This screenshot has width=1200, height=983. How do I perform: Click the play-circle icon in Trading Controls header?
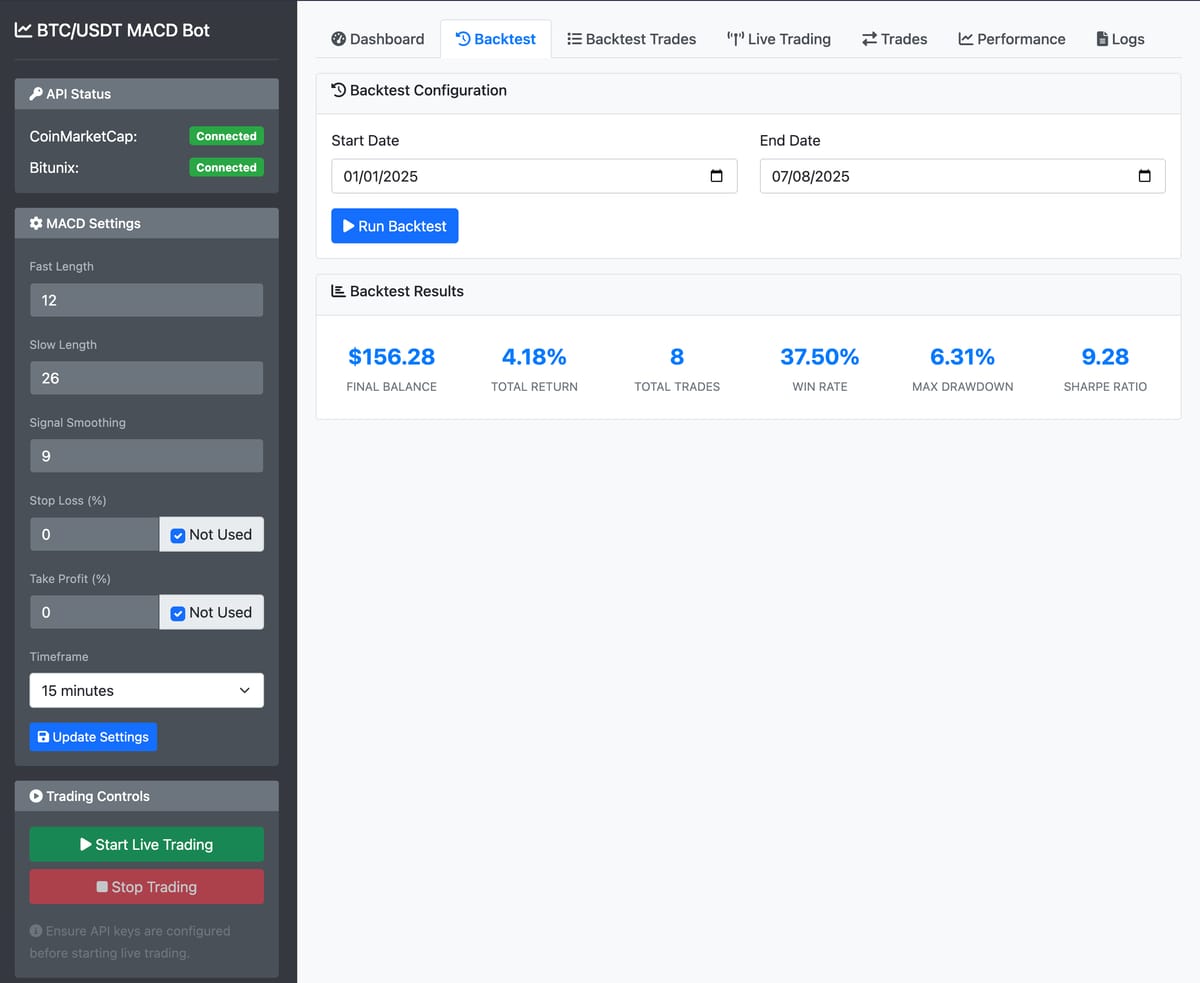[36, 796]
